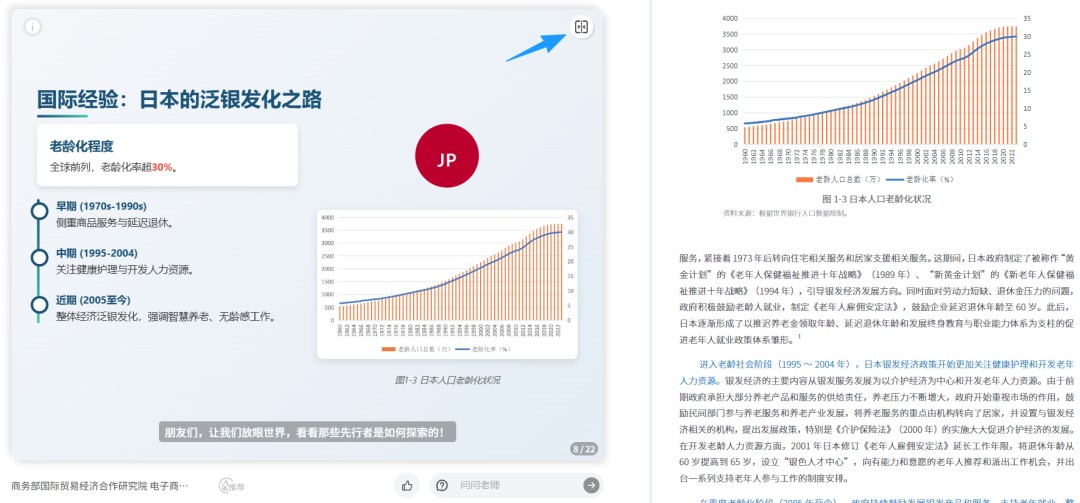Click slide caption 图1-3 日本人口老龄化状况
1080x503 pixels.
point(447,380)
